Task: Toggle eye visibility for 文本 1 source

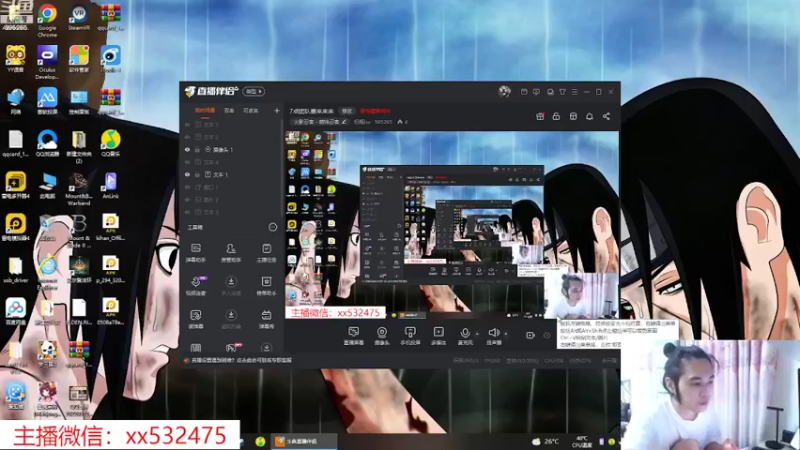Action: tap(187, 174)
